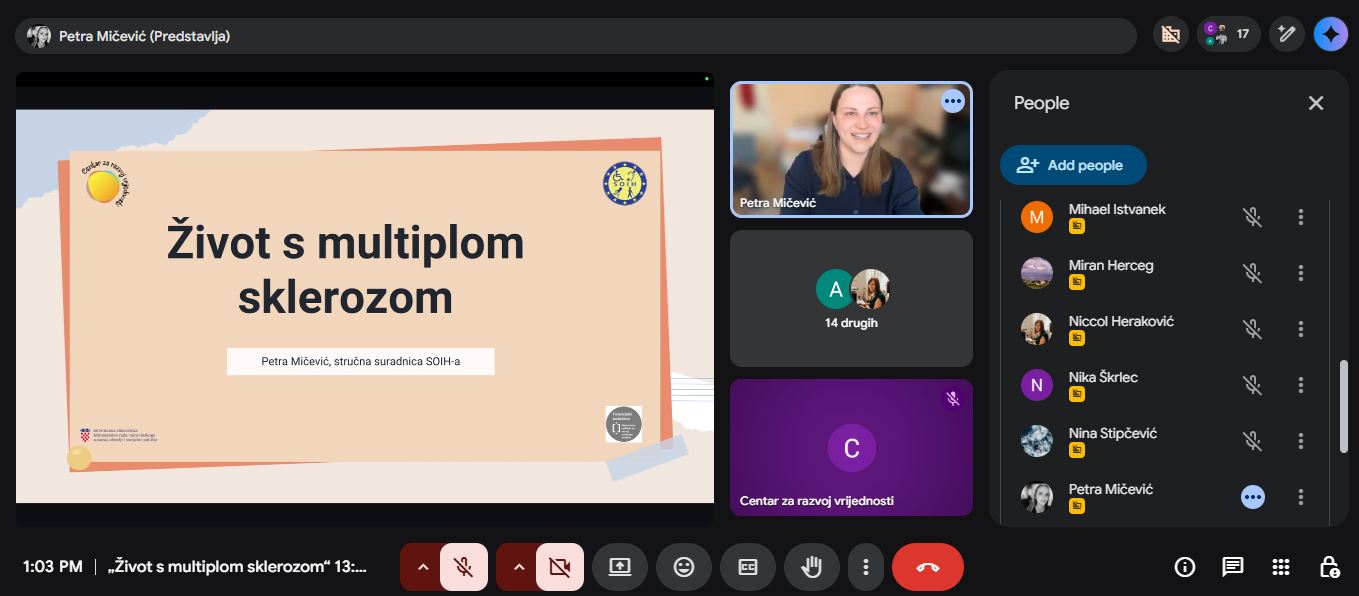Select the 14 drugih participants tile
This screenshot has width=1359, height=596.
[851, 298]
